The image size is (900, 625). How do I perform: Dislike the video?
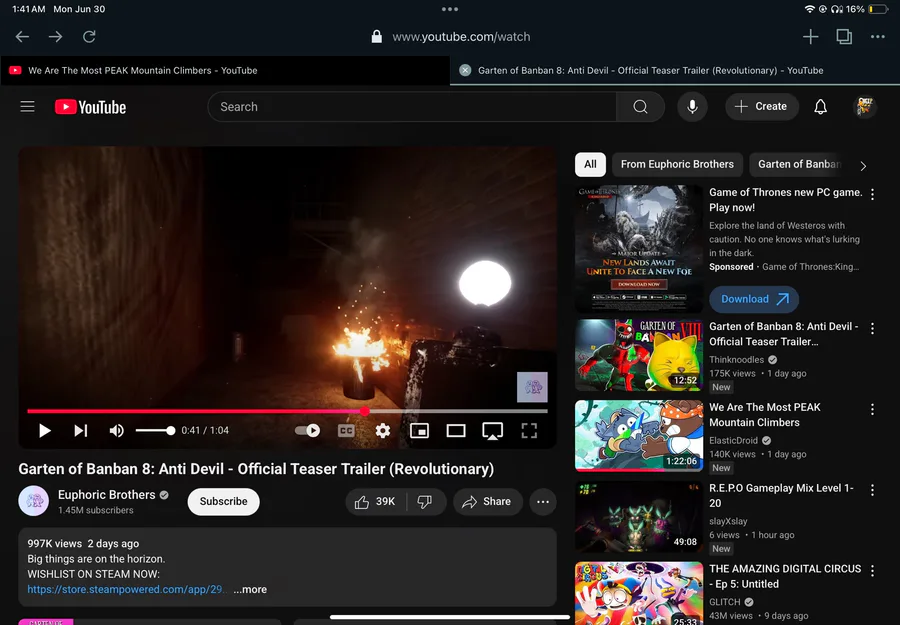[425, 502]
